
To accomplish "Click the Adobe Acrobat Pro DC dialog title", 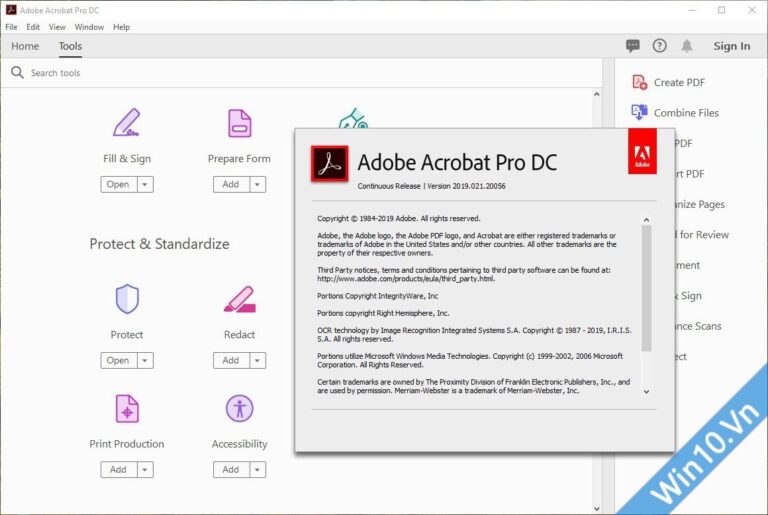I will [x=457, y=162].
